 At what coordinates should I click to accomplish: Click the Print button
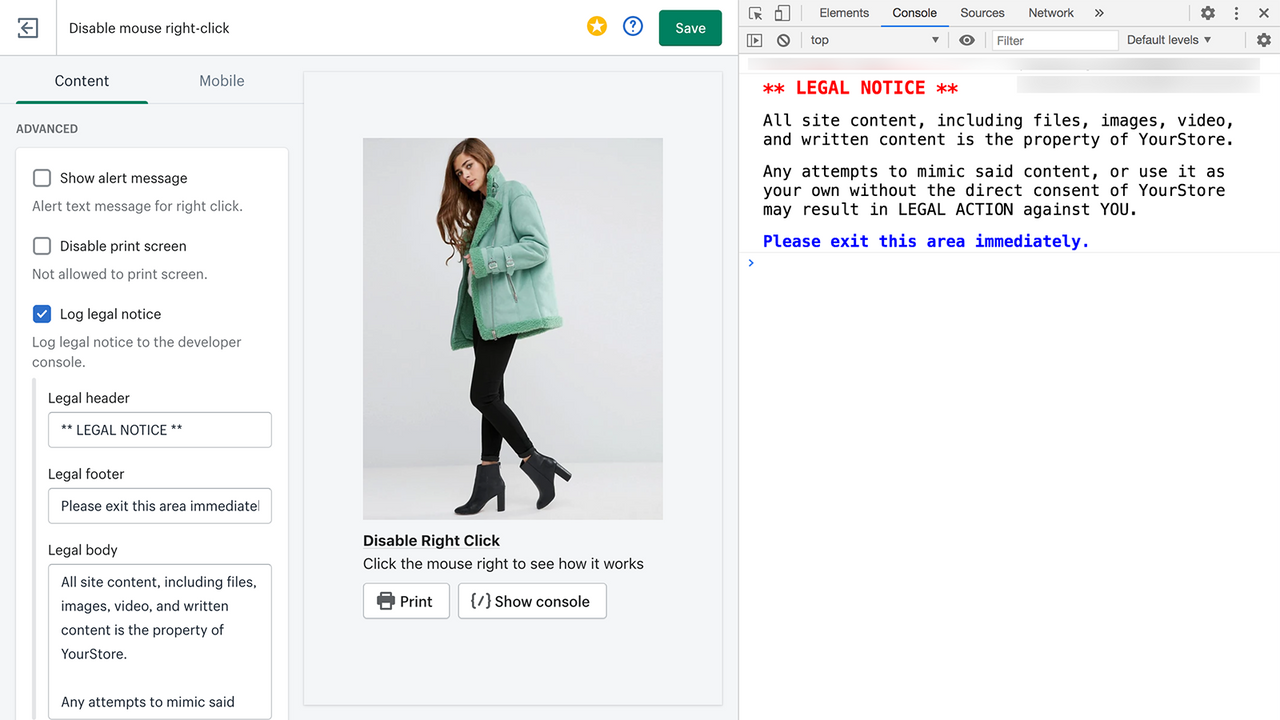tap(406, 601)
